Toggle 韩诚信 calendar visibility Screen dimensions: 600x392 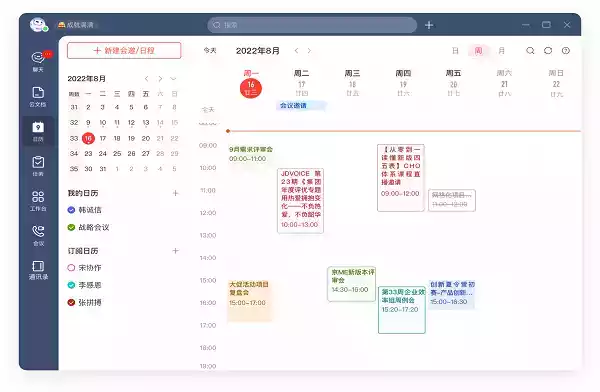71,210
